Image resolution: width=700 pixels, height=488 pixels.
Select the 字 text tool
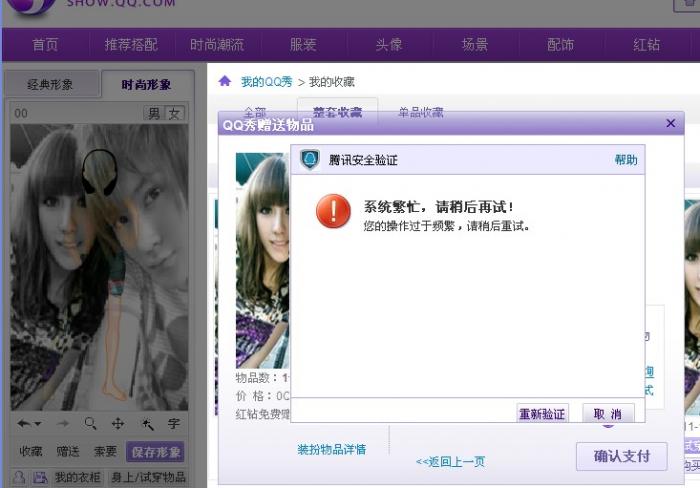tap(174, 424)
